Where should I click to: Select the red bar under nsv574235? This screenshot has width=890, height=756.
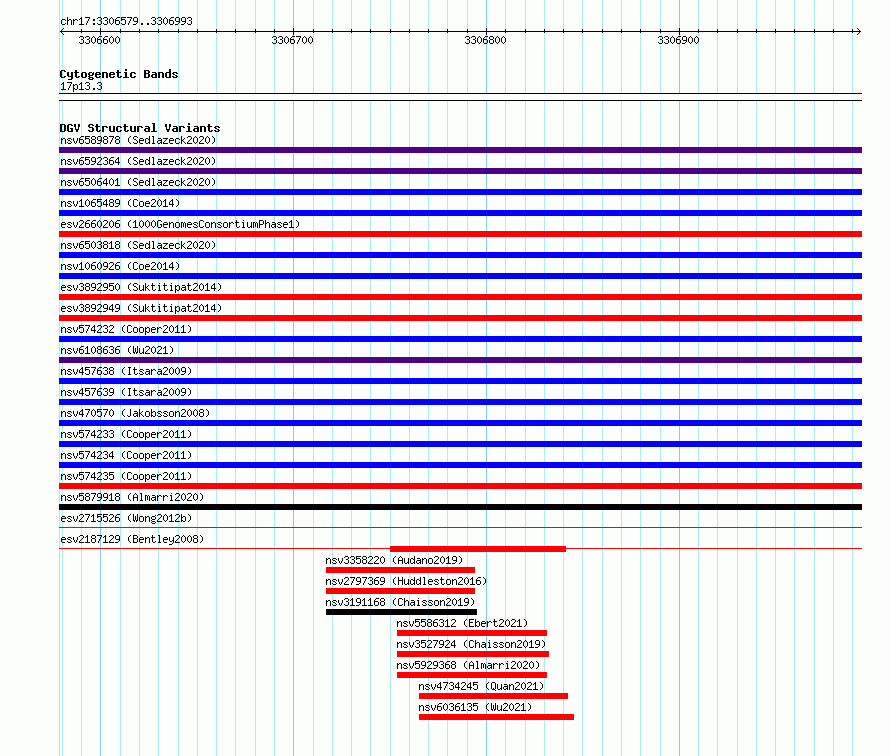pyautogui.click(x=460, y=486)
